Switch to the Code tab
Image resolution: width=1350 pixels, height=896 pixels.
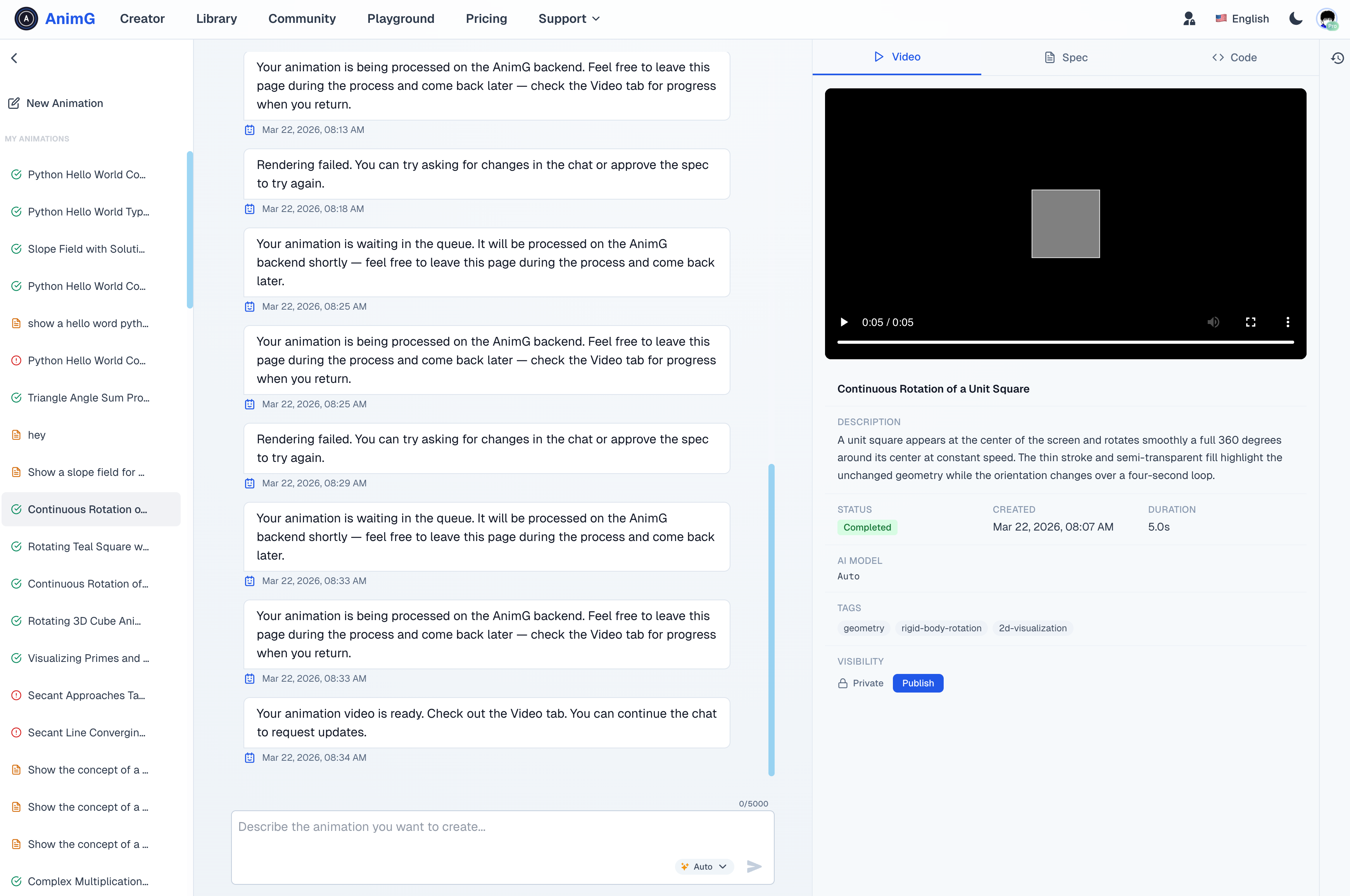1234,57
